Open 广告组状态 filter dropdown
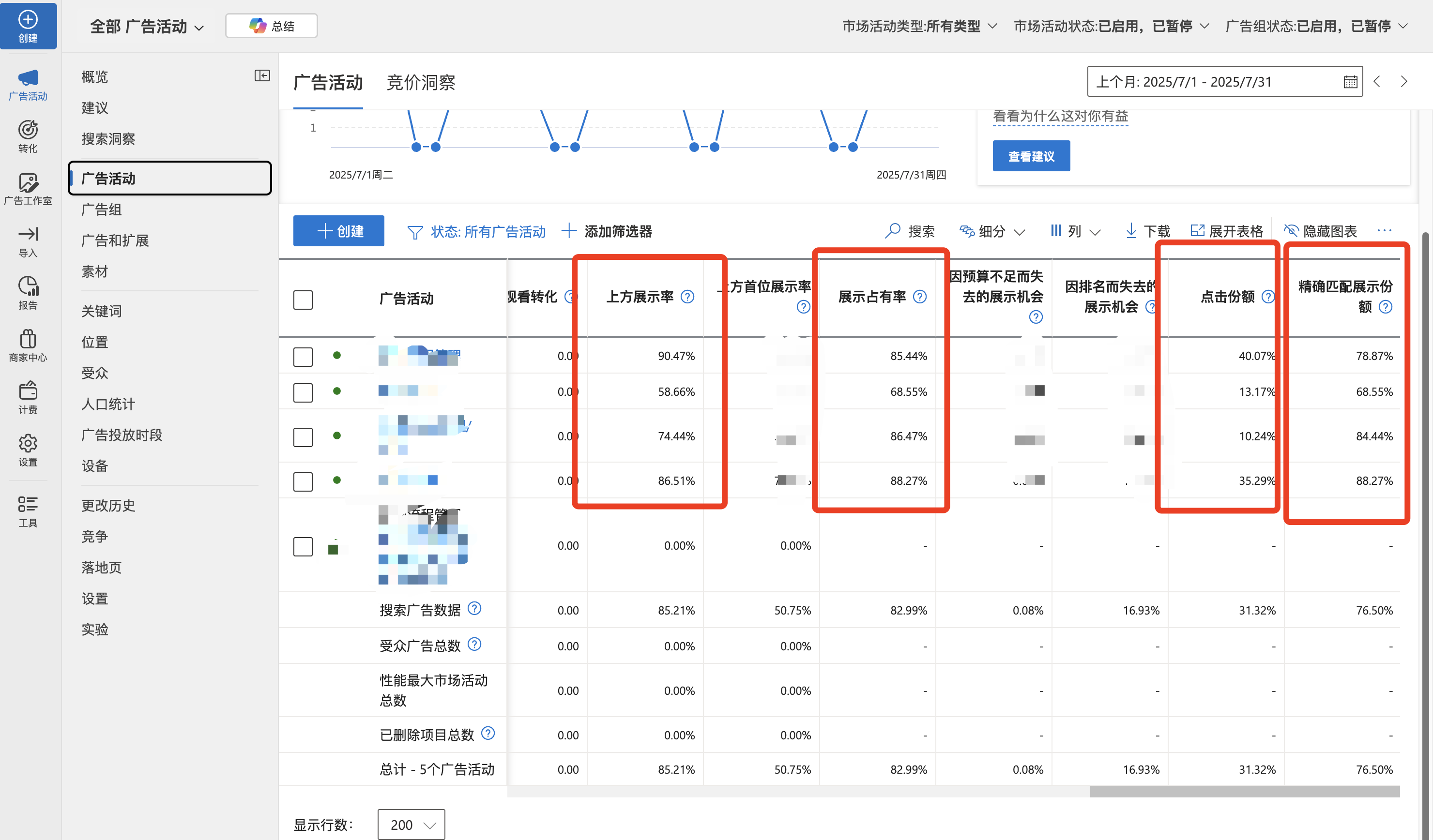 1316,26
